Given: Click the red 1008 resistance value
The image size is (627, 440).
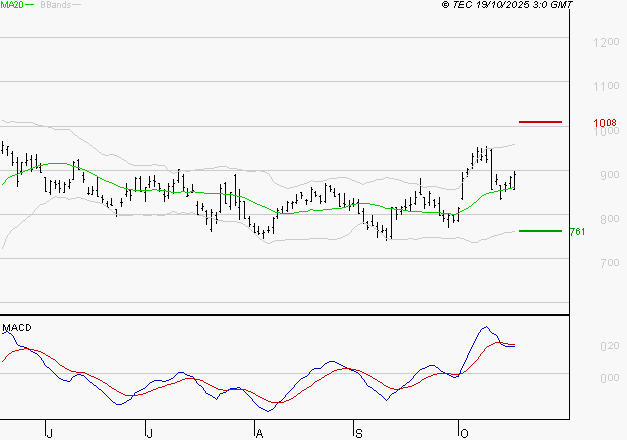Looking at the screenshot, I should tap(605, 123).
